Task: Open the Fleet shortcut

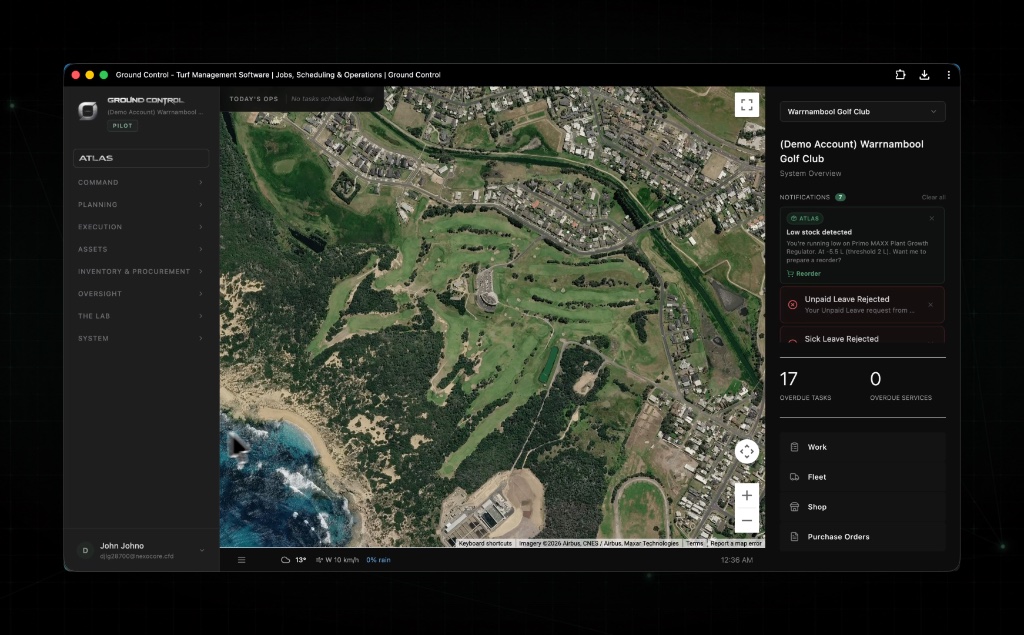Action: [862, 477]
